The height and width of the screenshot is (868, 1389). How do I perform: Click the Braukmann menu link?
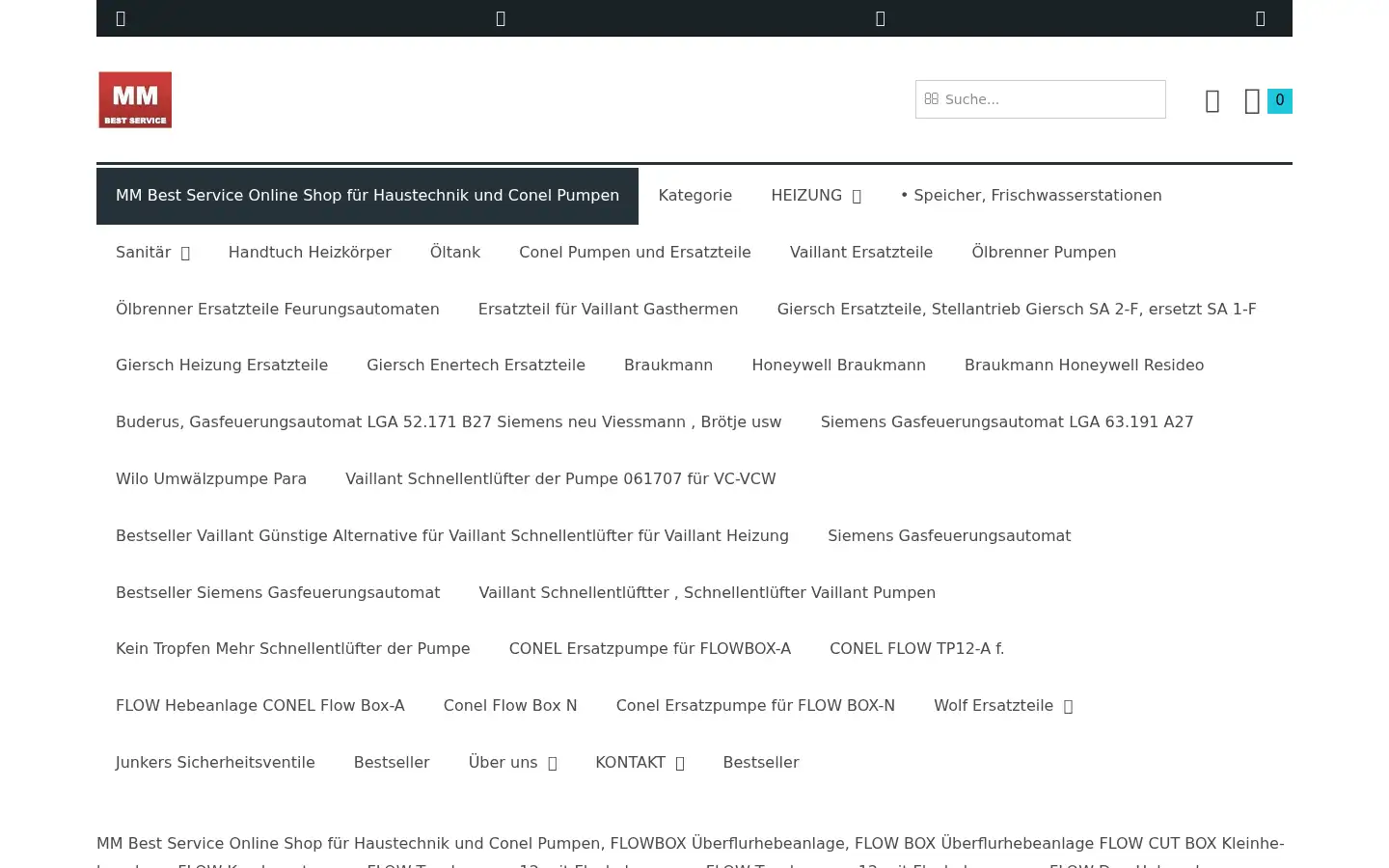coord(668,366)
